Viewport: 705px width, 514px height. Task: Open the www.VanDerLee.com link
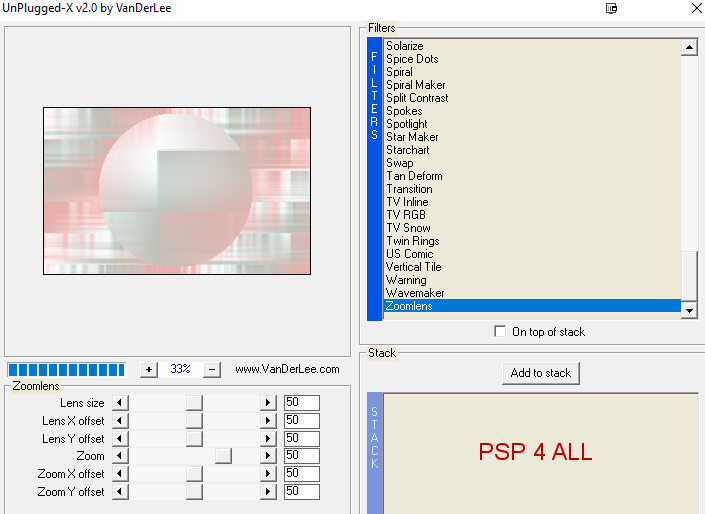pos(289,369)
